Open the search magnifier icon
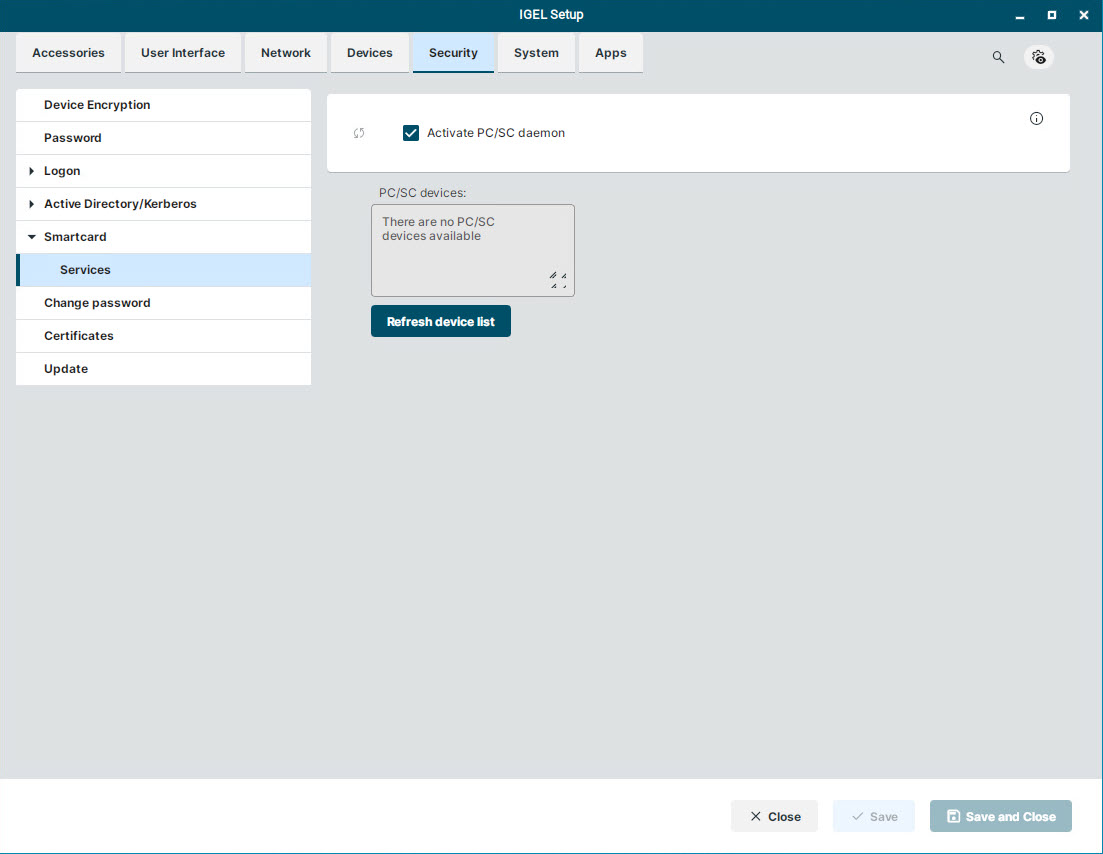 click(998, 57)
